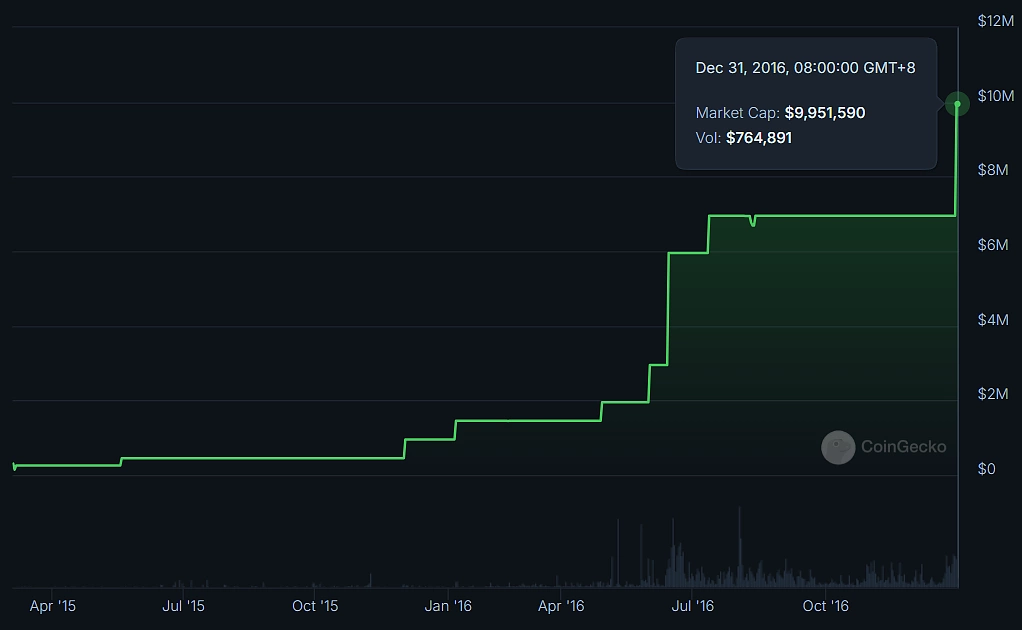Click the $10M y-axis label
Viewport: 1022px width, 630px height.
click(x=996, y=96)
